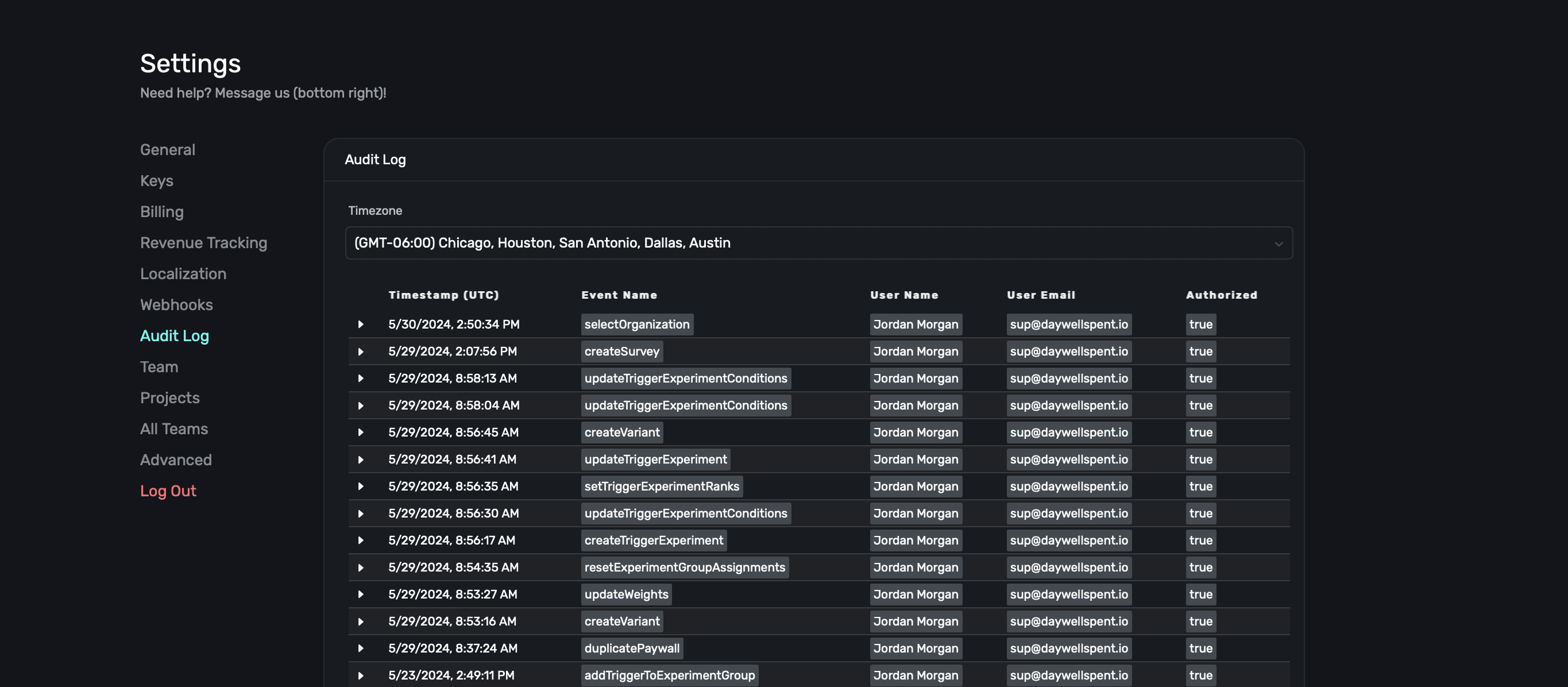Open Webhooks settings

[176, 305]
